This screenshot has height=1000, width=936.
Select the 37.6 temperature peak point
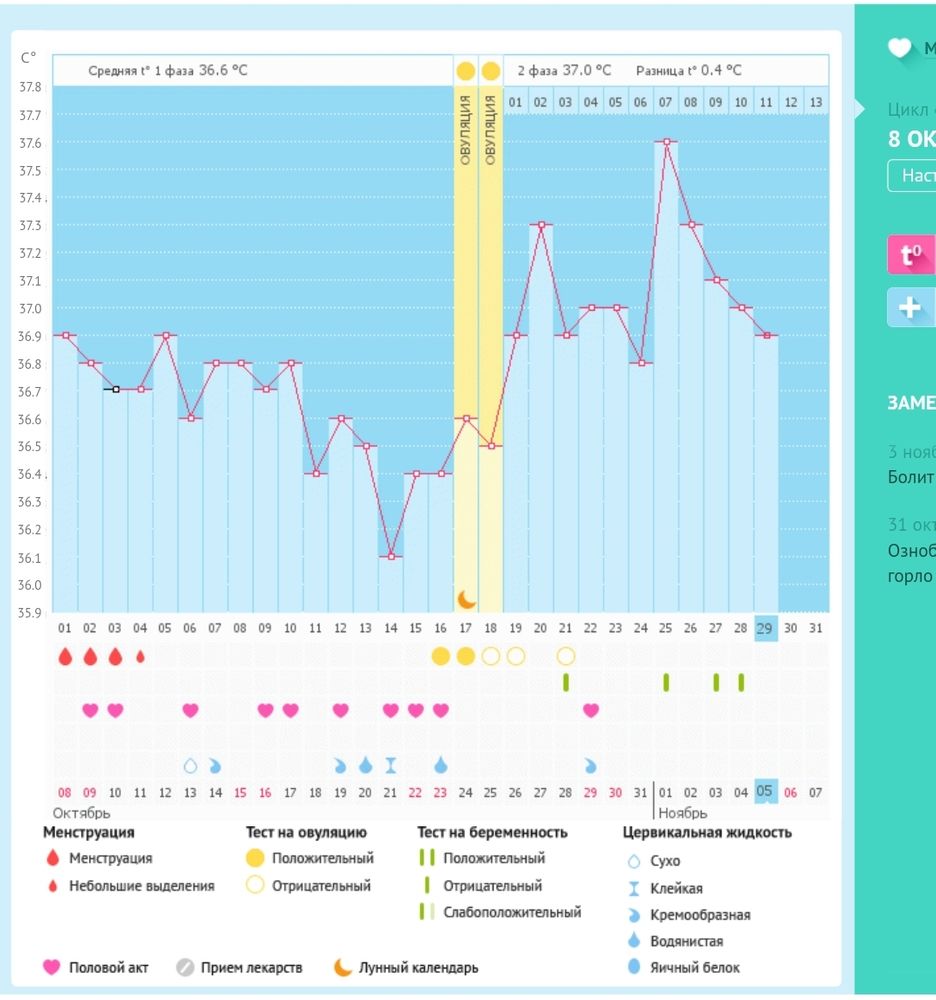pos(666,142)
